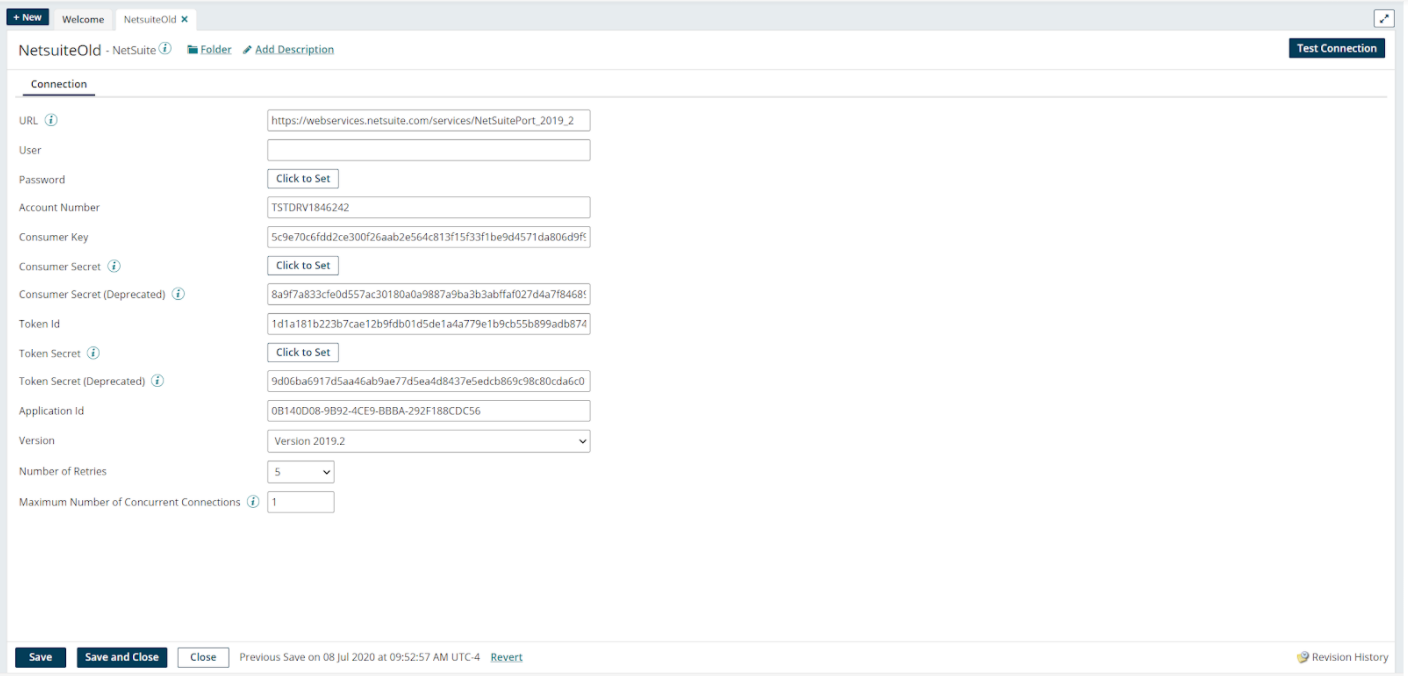Open the URL field info tooltip
Viewport: 1408px width, 676px height.
pyautogui.click(x=51, y=120)
